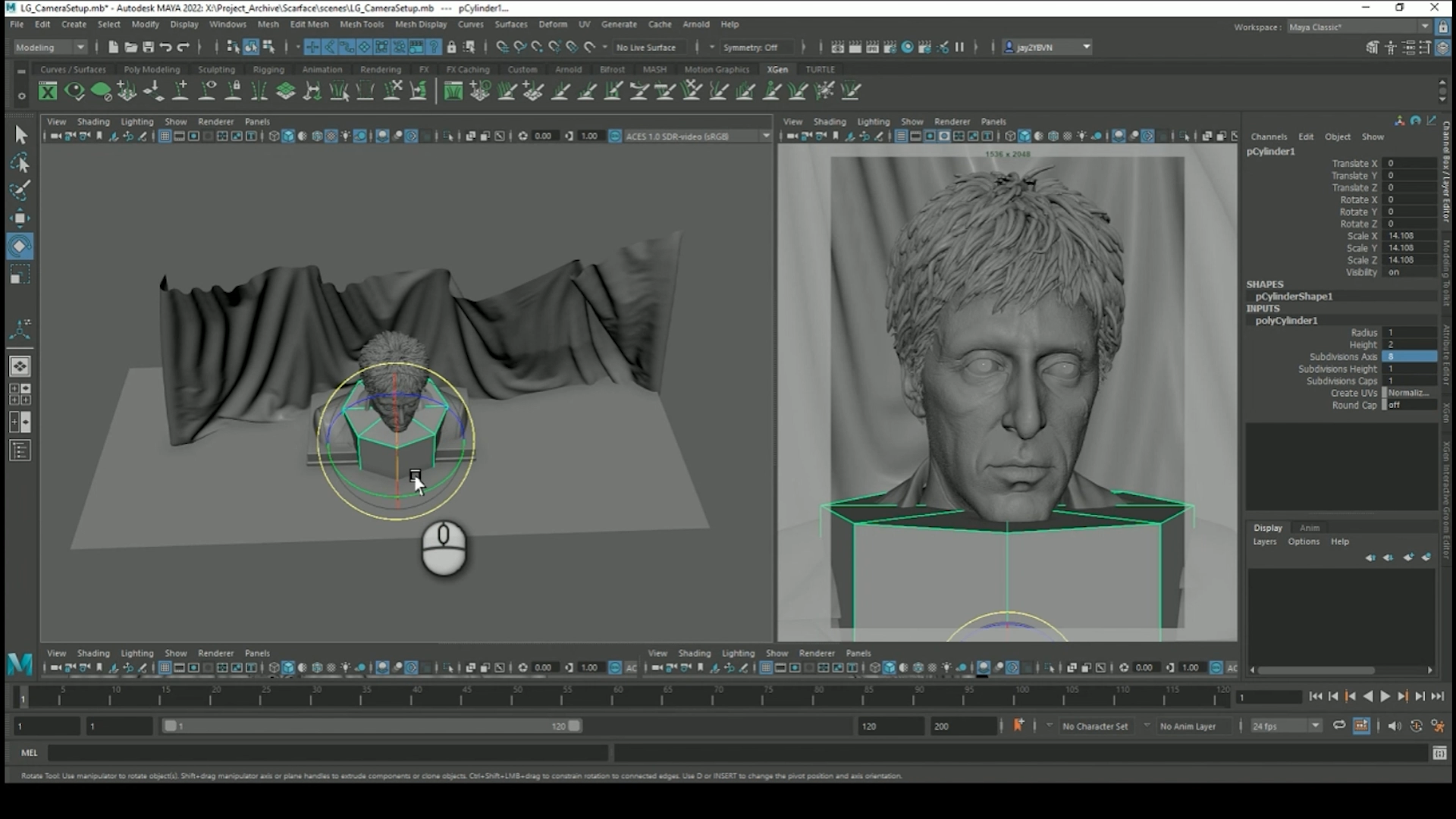Toggle loop playback icon near fps

[x=1339, y=726]
